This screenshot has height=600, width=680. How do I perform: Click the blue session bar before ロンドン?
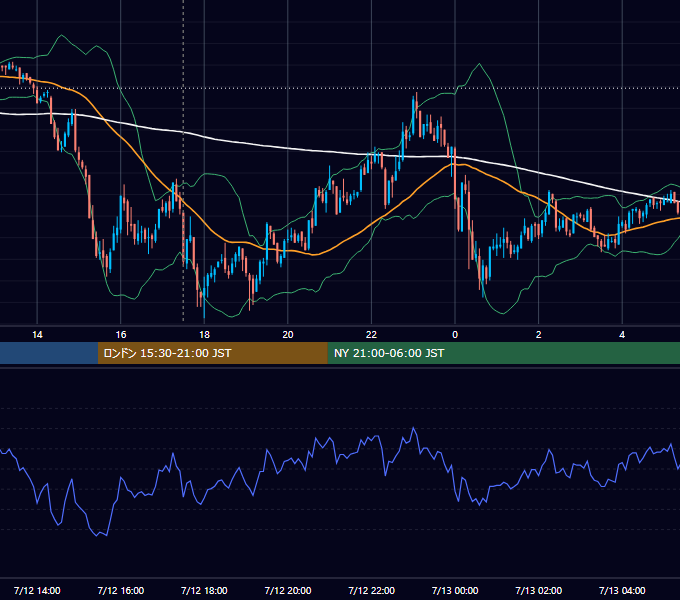click(x=49, y=353)
